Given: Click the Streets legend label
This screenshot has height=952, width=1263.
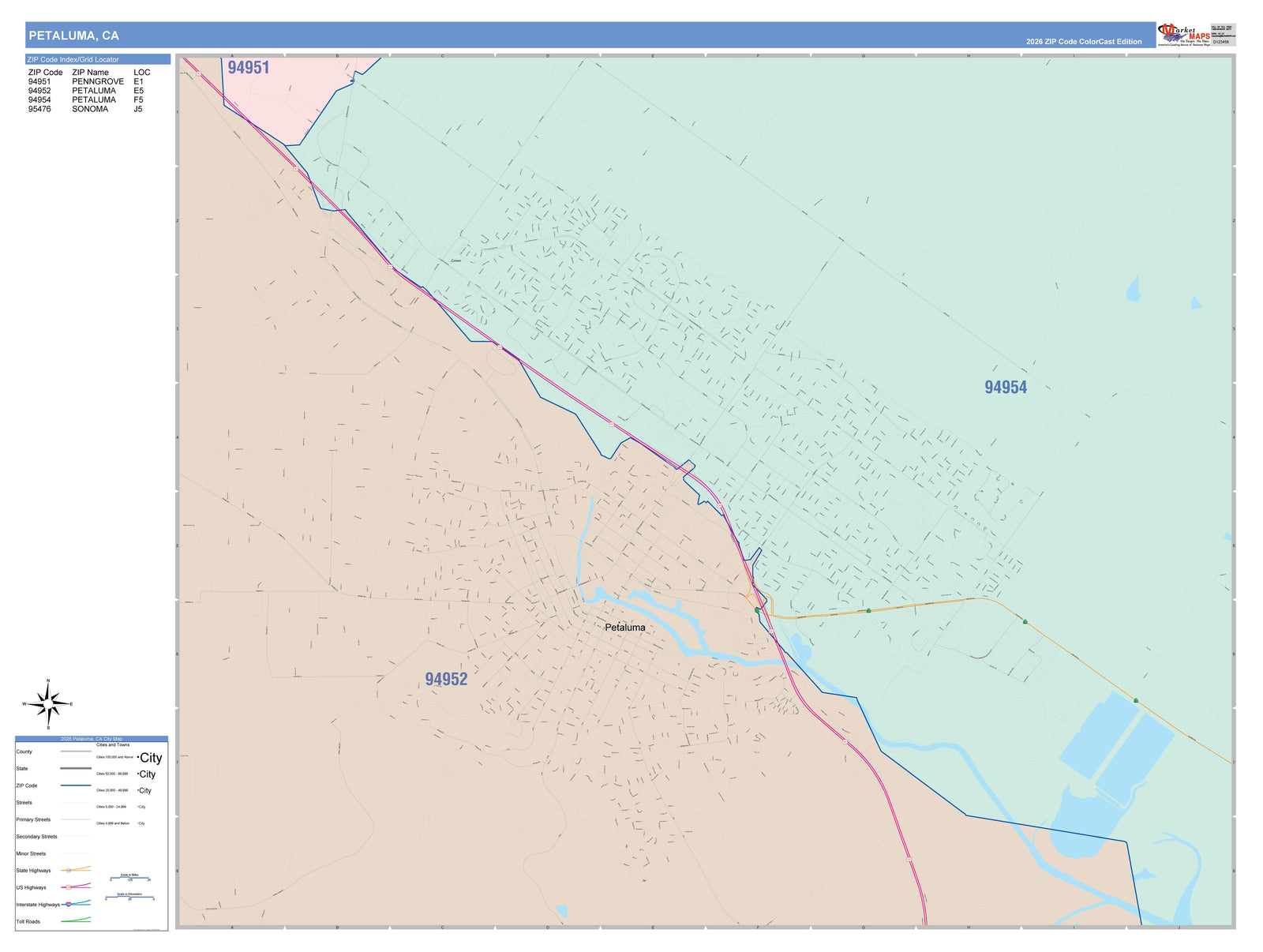Looking at the screenshot, I should click(24, 803).
